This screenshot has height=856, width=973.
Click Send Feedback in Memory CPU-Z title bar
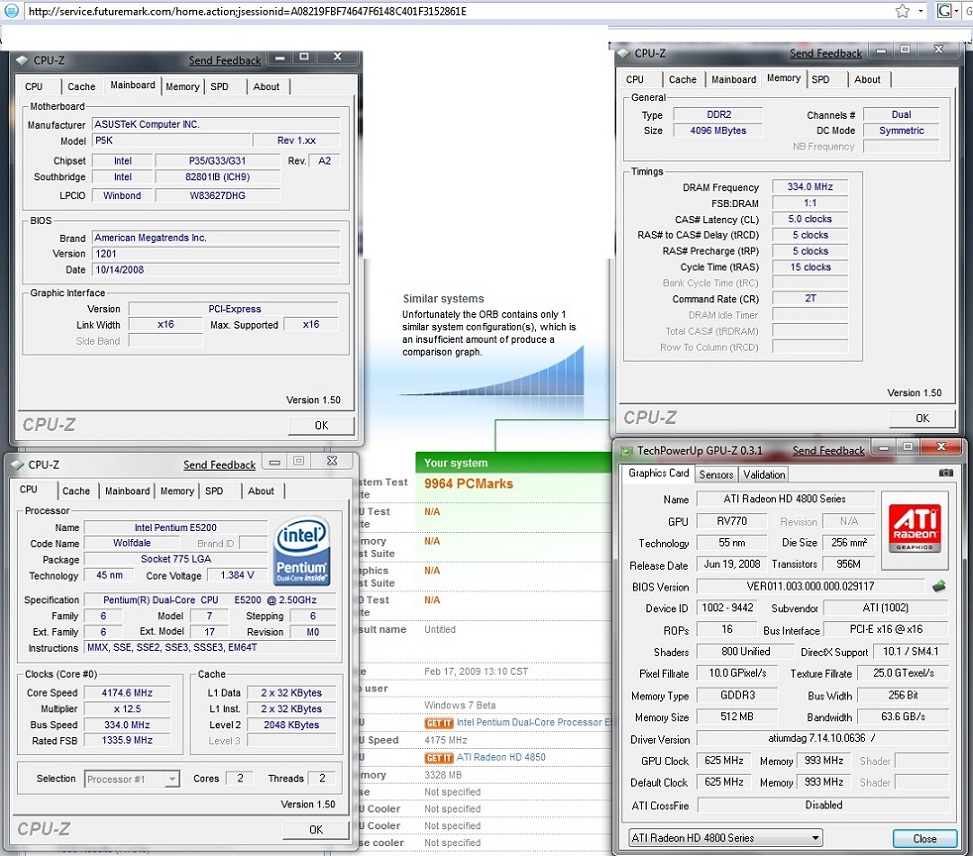pos(826,54)
